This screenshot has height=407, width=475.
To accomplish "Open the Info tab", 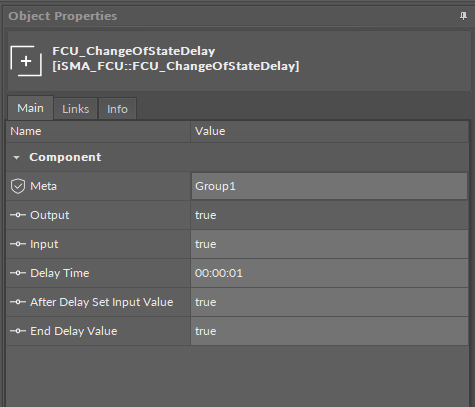I will point(117,109).
